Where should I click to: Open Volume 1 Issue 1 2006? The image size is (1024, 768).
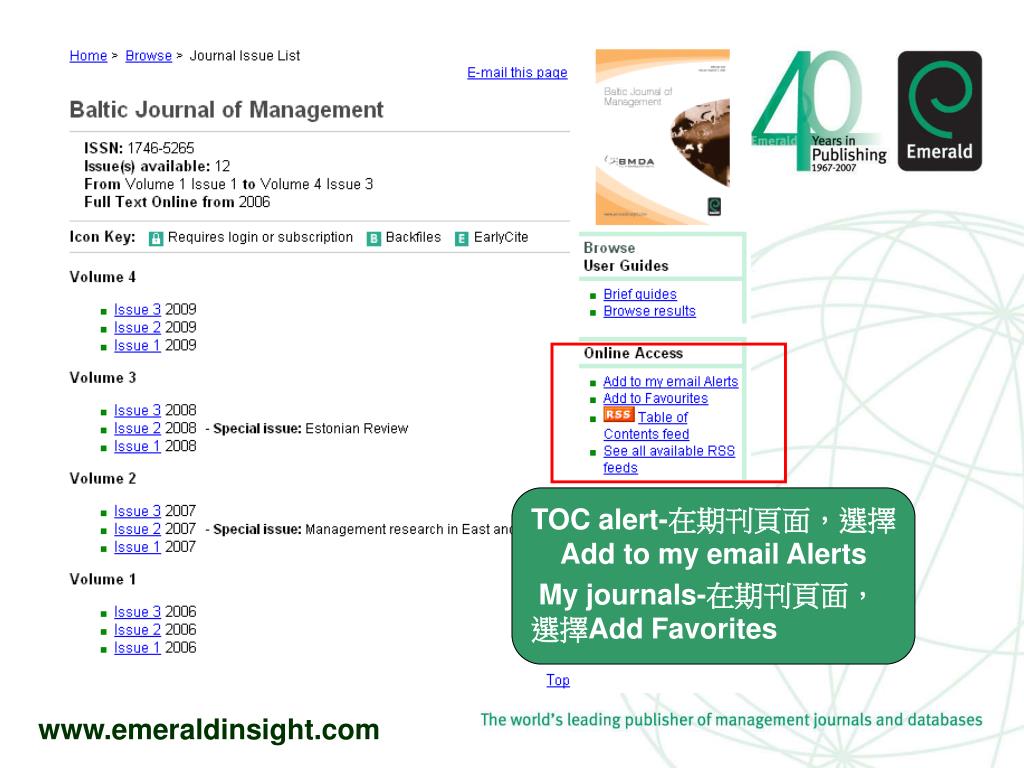pyautogui.click(x=137, y=648)
